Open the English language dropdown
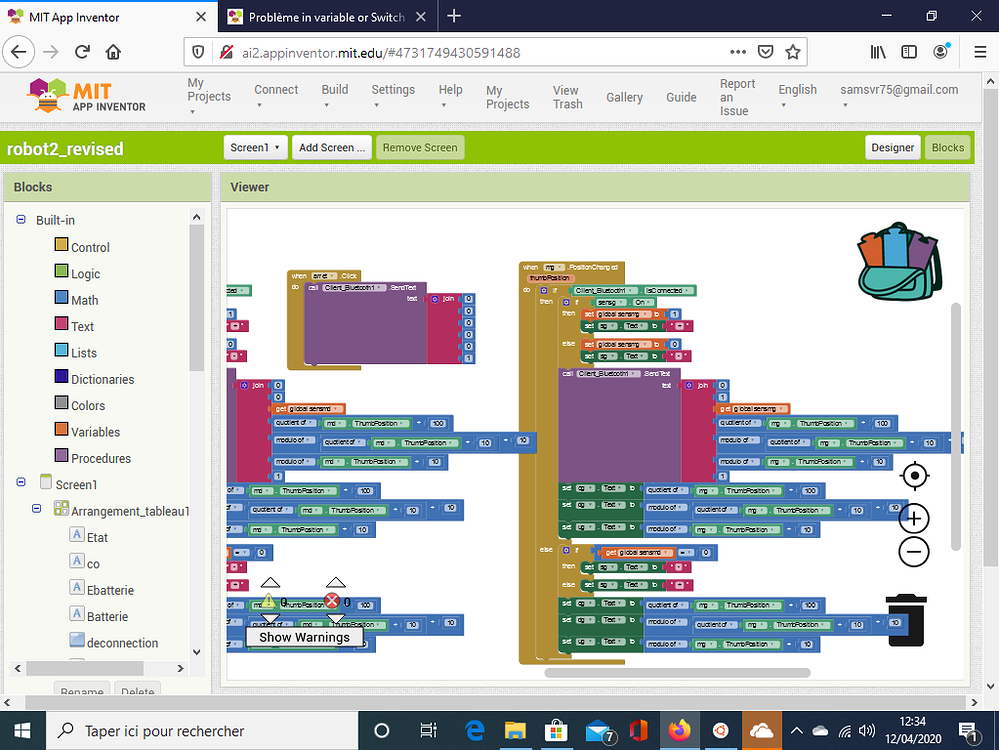This screenshot has height=750, width=999. 797,95
